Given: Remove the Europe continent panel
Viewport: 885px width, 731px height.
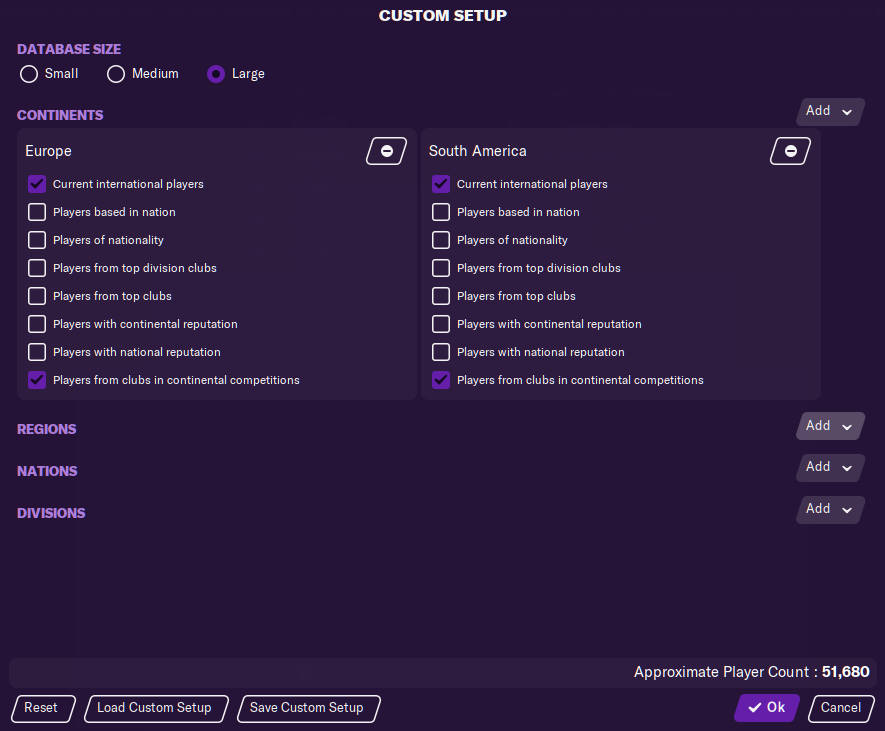Looking at the screenshot, I should point(386,151).
